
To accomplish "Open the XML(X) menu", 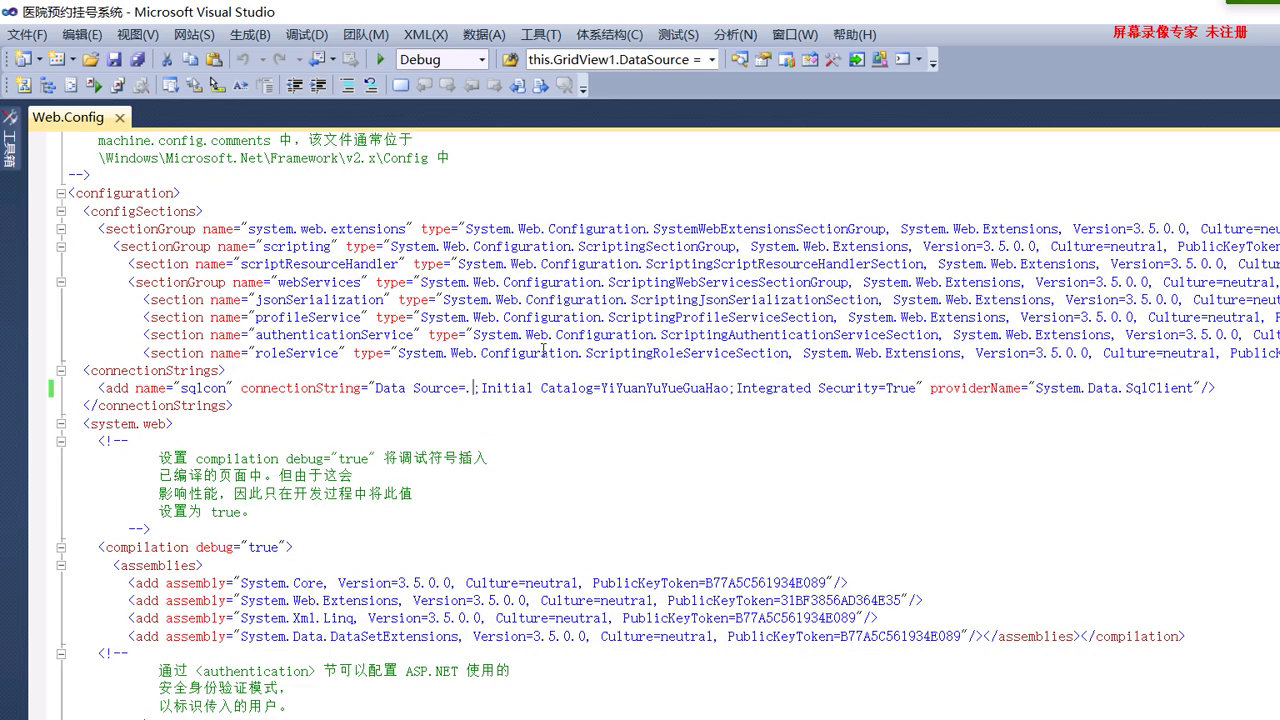I will pos(426,35).
